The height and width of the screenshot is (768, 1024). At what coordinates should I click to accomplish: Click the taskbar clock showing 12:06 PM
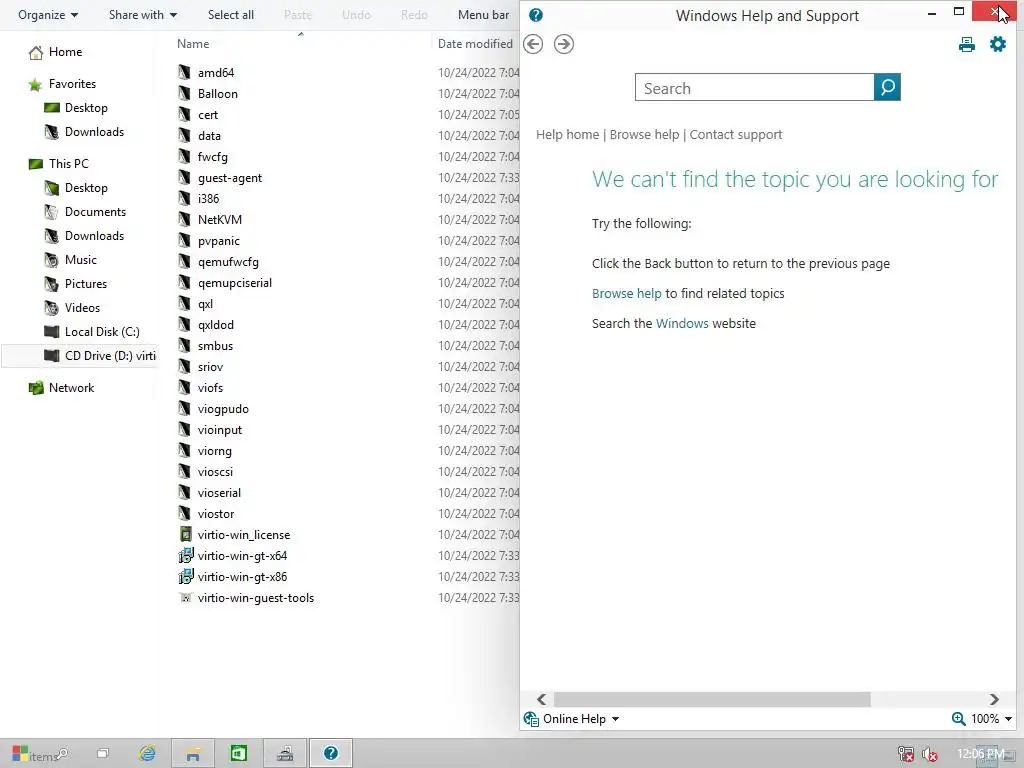pyautogui.click(x=980, y=754)
